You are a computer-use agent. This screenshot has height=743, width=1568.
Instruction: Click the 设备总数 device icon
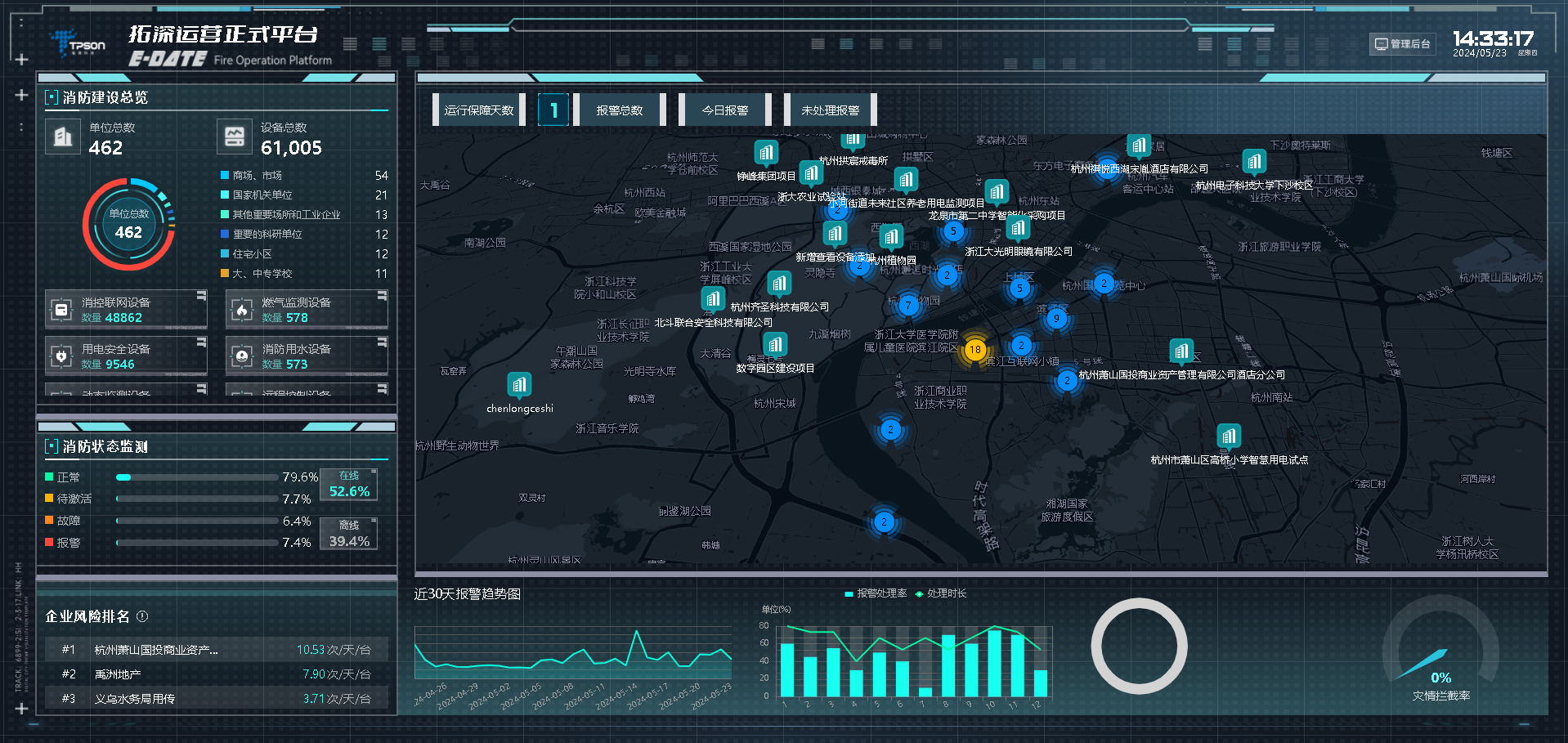[234, 137]
